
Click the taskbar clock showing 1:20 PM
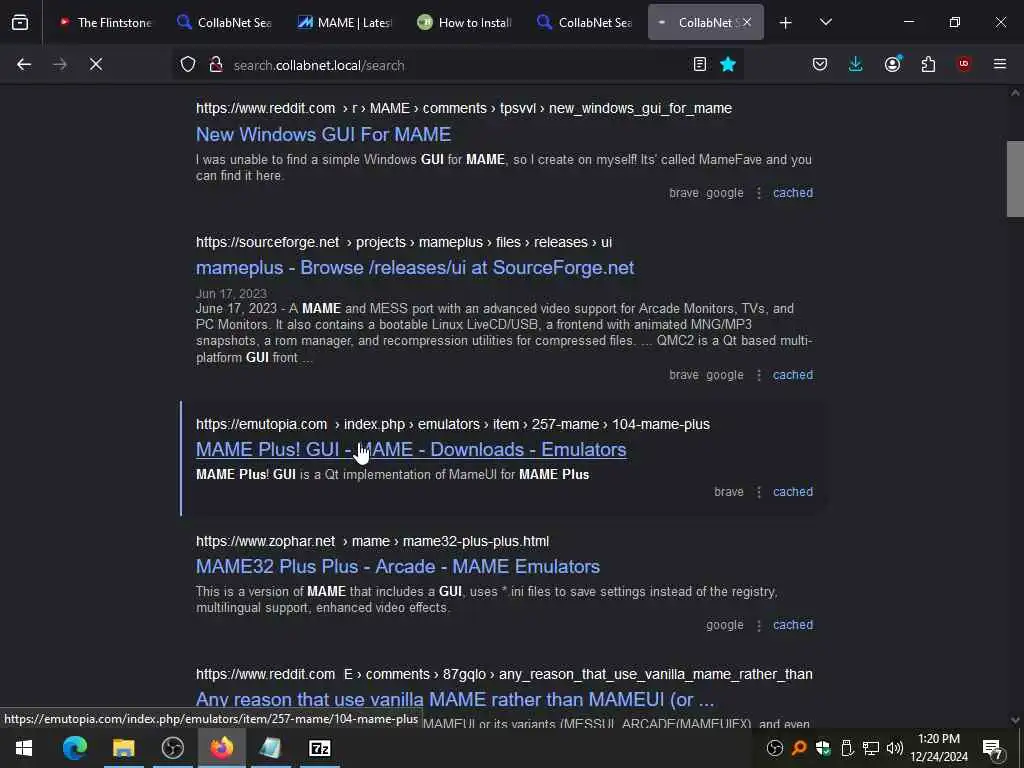[x=939, y=748]
